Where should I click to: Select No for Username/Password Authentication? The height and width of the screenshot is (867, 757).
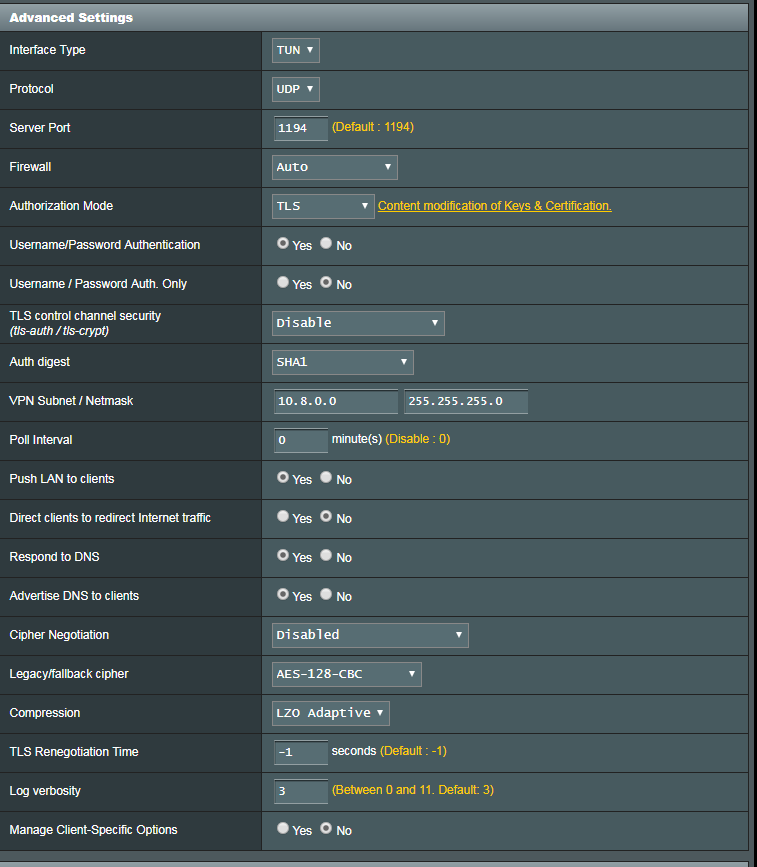[x=326, y=244]
